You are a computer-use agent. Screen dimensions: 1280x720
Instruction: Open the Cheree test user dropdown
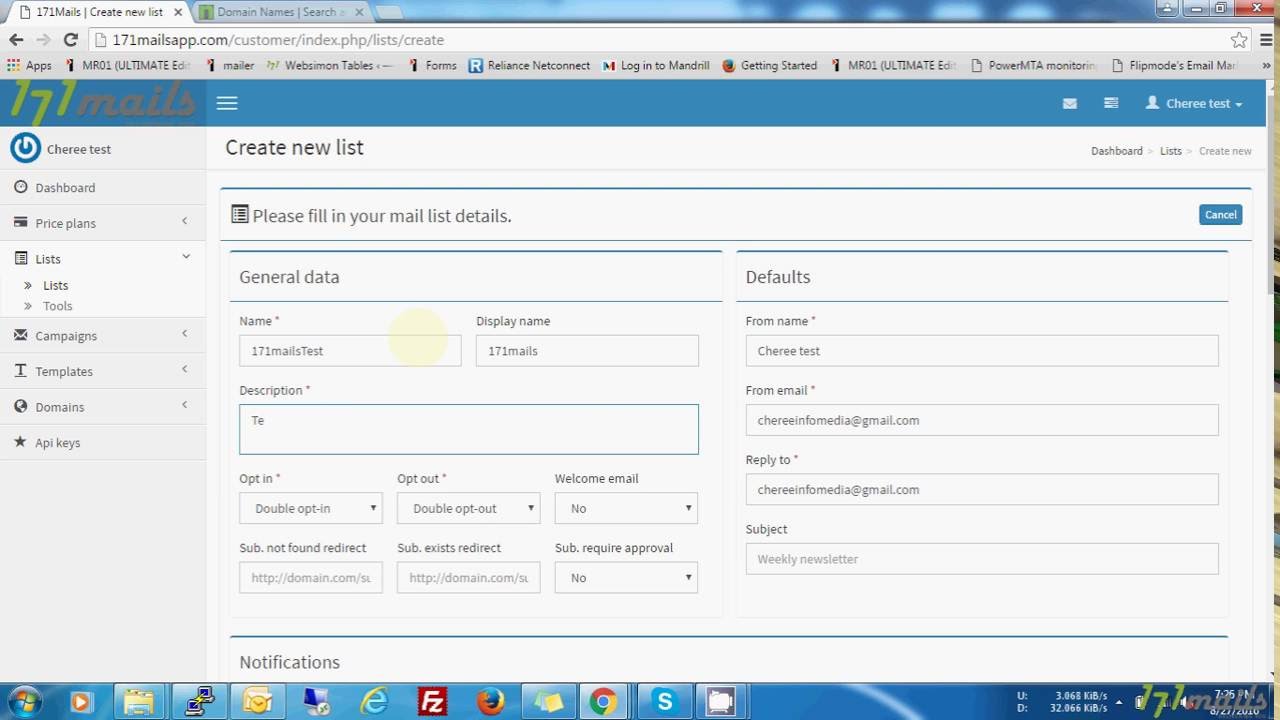1194,103
